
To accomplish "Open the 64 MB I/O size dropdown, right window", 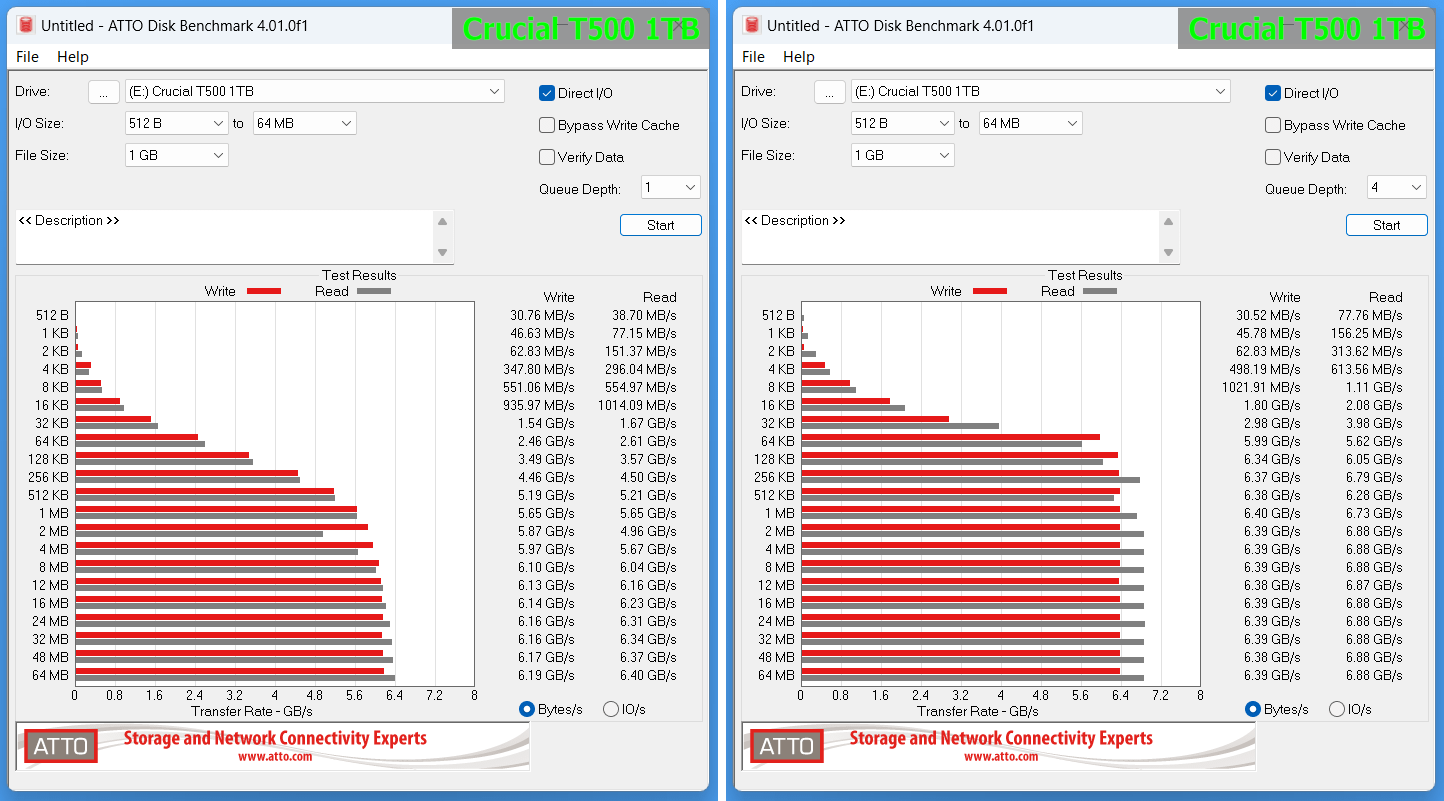I will coord(1031,123).
